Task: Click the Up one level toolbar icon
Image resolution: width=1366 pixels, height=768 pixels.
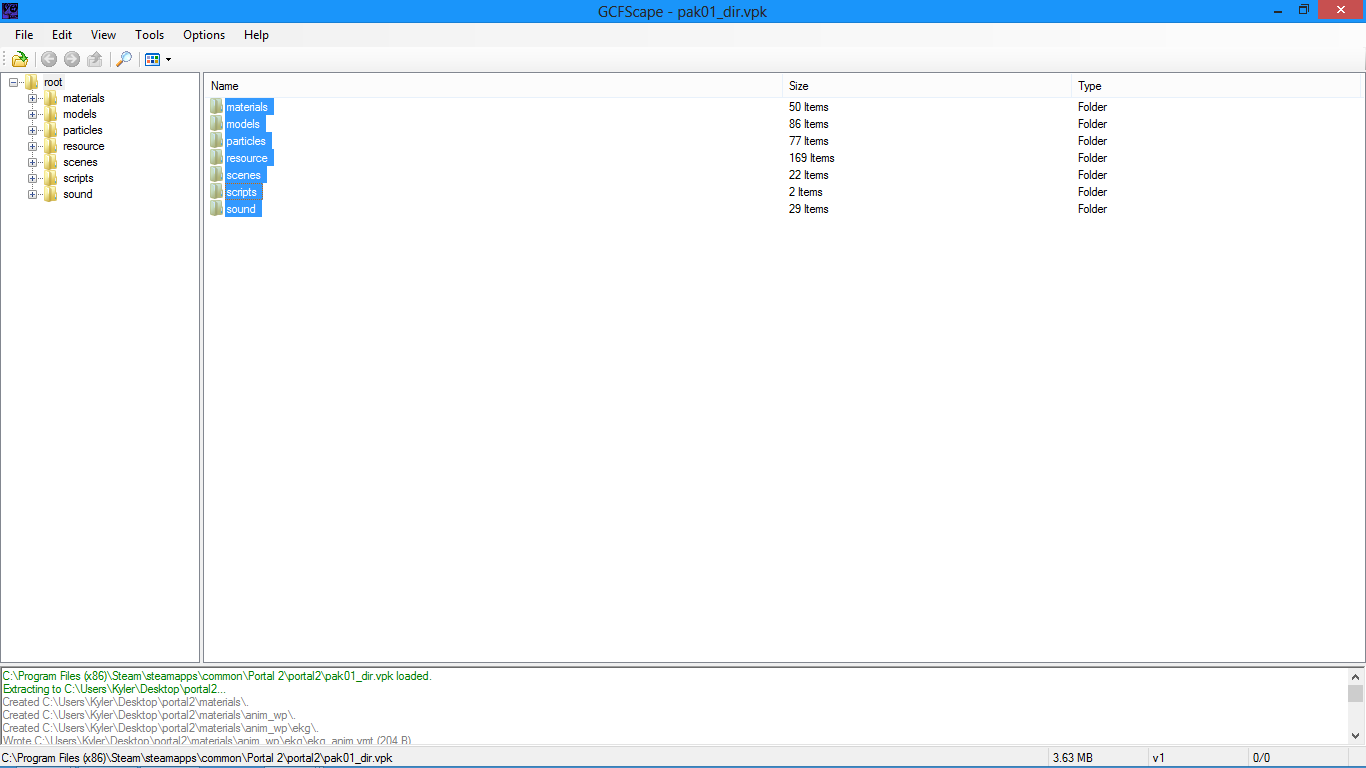Action: pos(95,59)
